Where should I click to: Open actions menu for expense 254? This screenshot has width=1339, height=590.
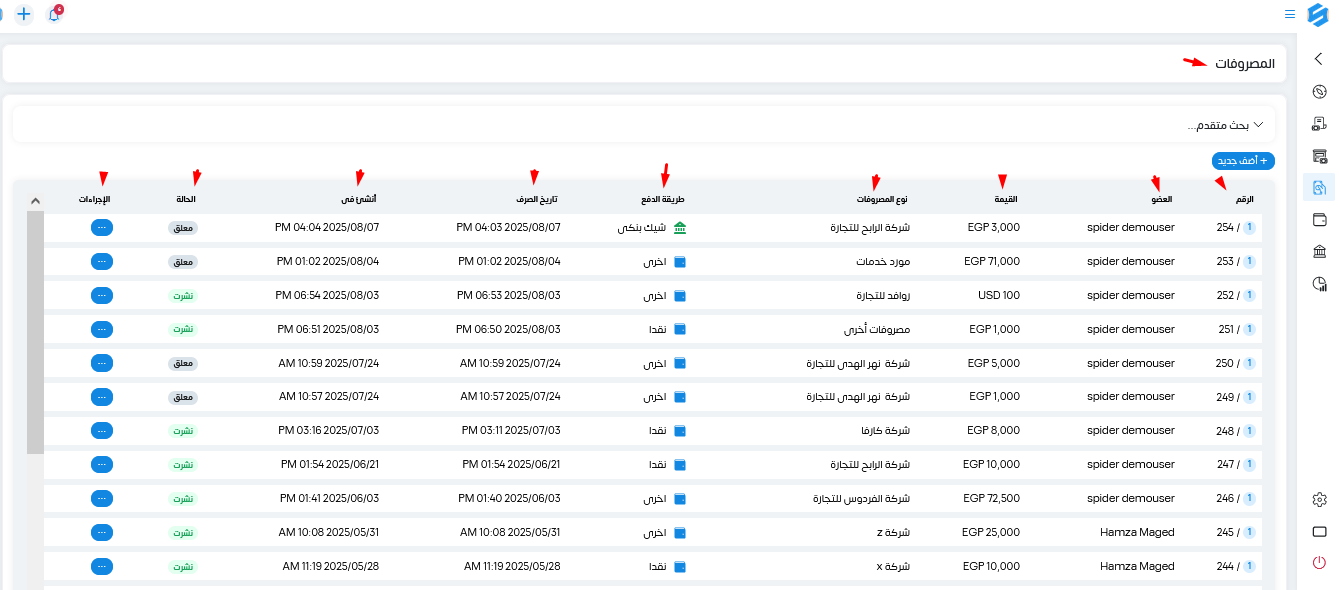click(x=102, y=228)
